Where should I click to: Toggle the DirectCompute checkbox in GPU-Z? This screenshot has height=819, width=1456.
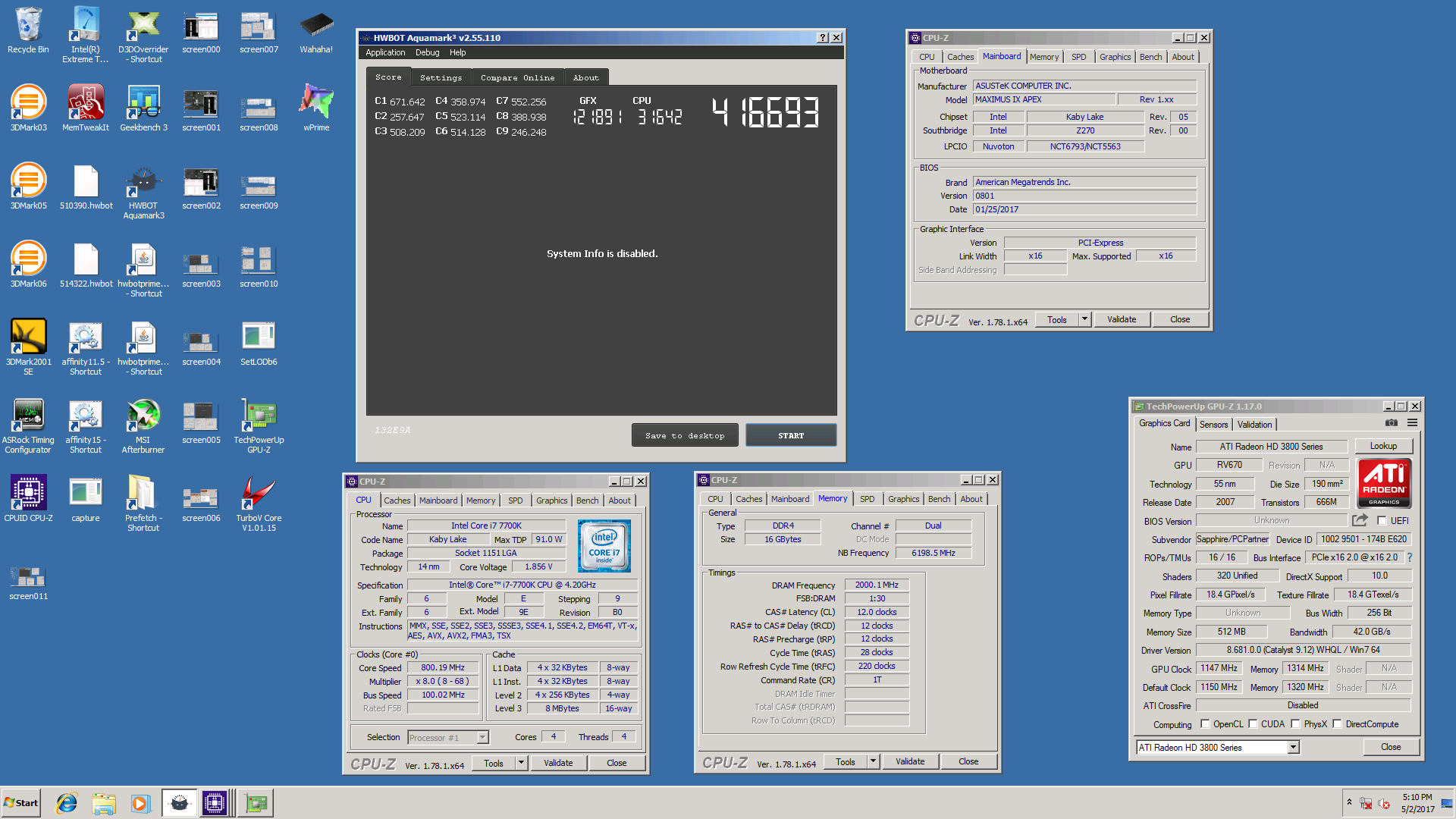(x=1337, y=724)
